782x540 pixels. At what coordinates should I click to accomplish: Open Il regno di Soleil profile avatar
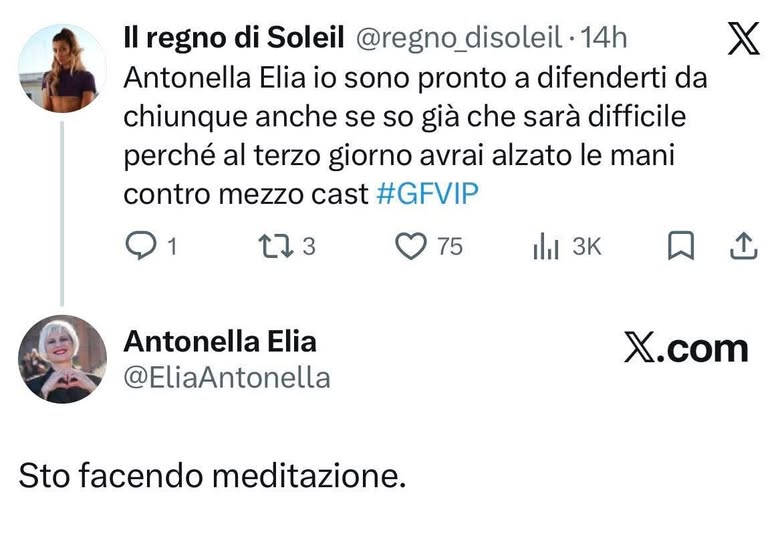tap(62, 68)
